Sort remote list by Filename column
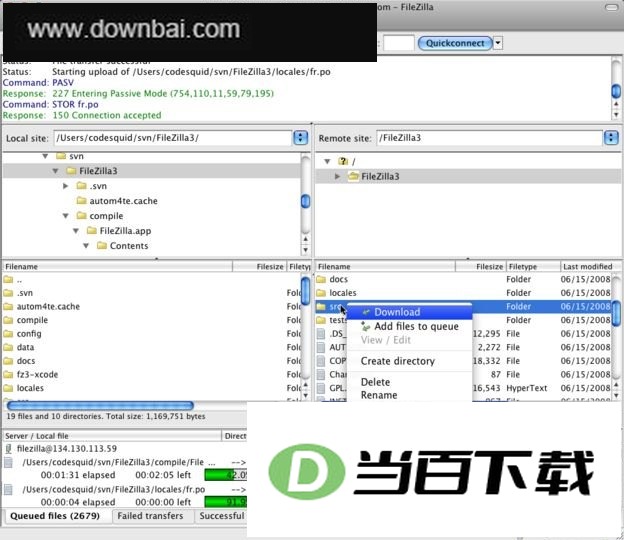This screenshot has height=540, width=624. (385, 267)
